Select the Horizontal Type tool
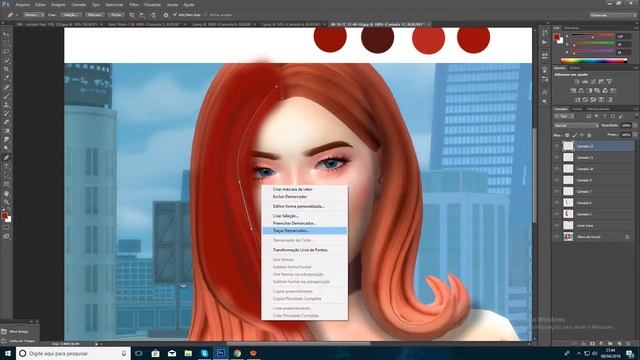 6,167
